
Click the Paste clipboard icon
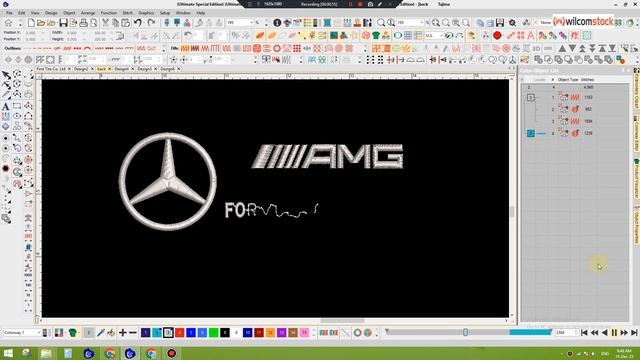tap(126, 23)
